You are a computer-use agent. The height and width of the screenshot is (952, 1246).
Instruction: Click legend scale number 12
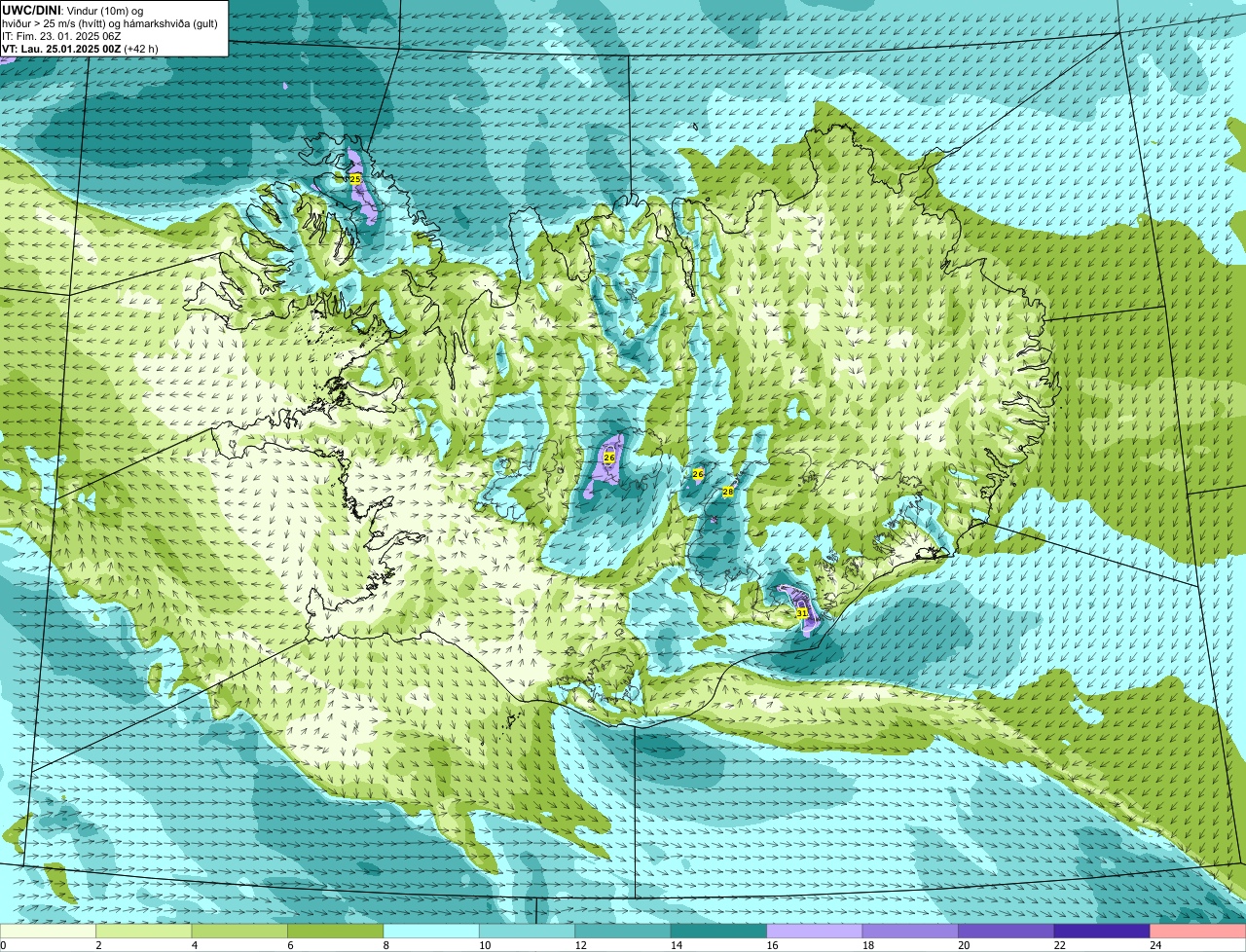pyautogui.click(x=579, y=945)
